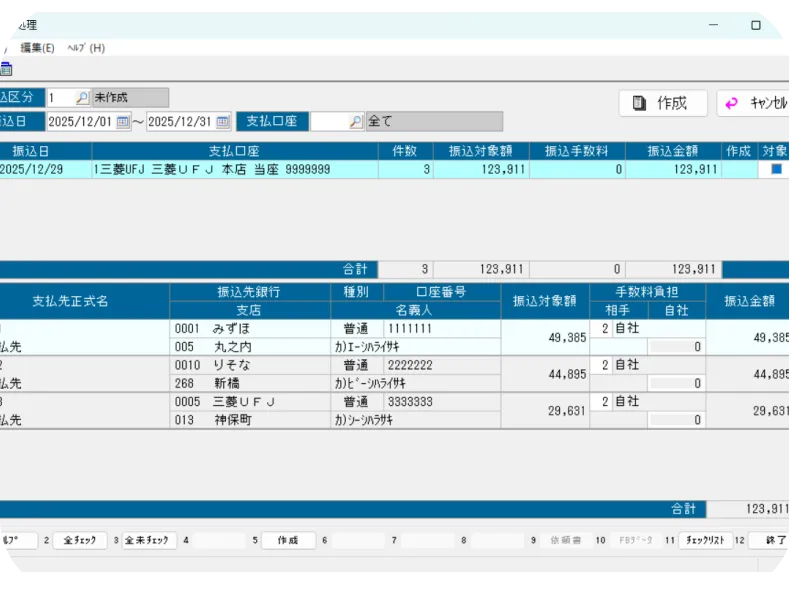Click the 終了 function button

click(774, 540)
